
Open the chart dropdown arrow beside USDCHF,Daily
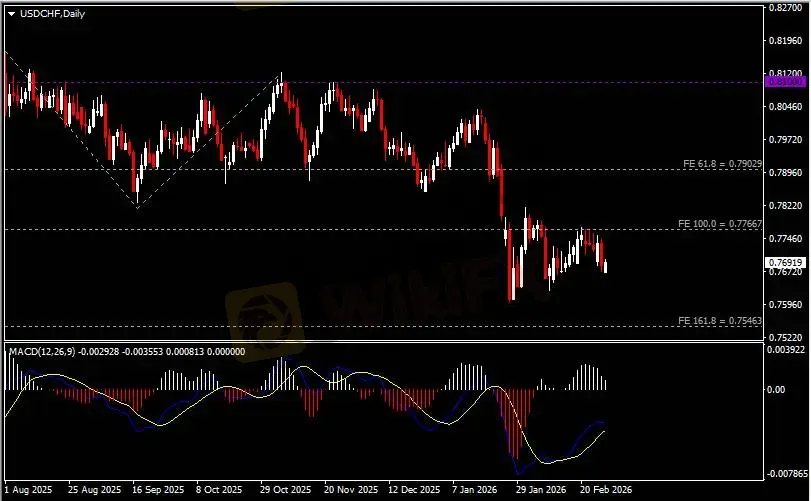point(11,14)
